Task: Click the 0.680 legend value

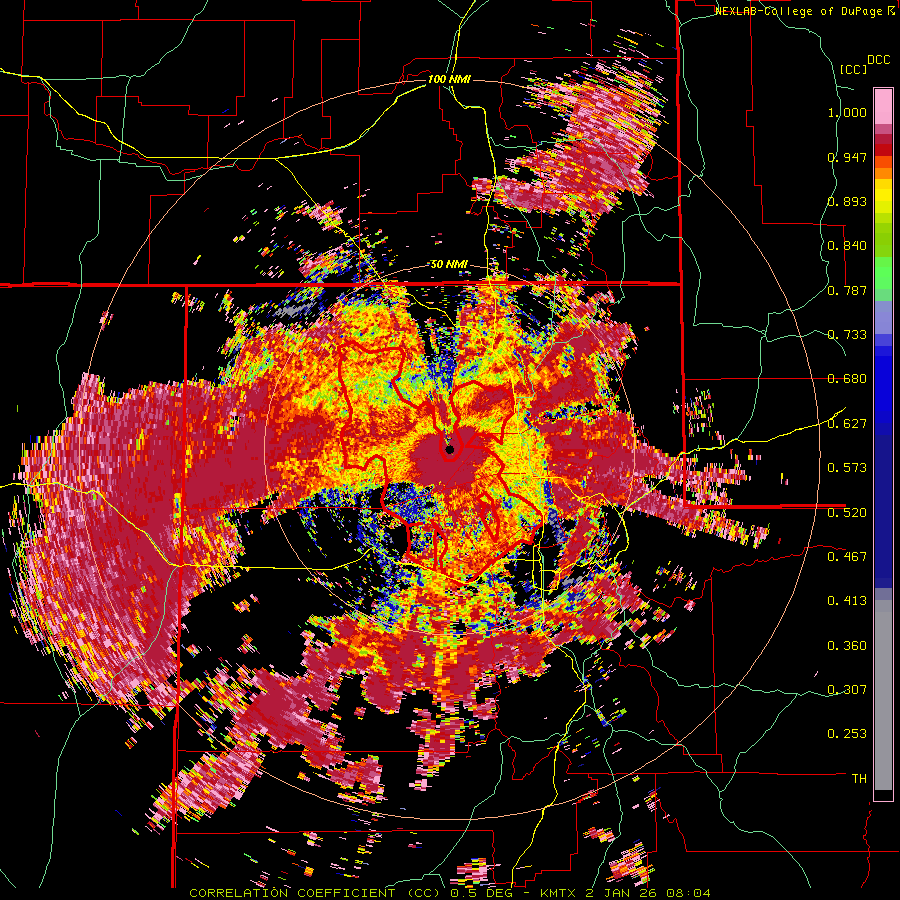Action: (x=847, y=379)
